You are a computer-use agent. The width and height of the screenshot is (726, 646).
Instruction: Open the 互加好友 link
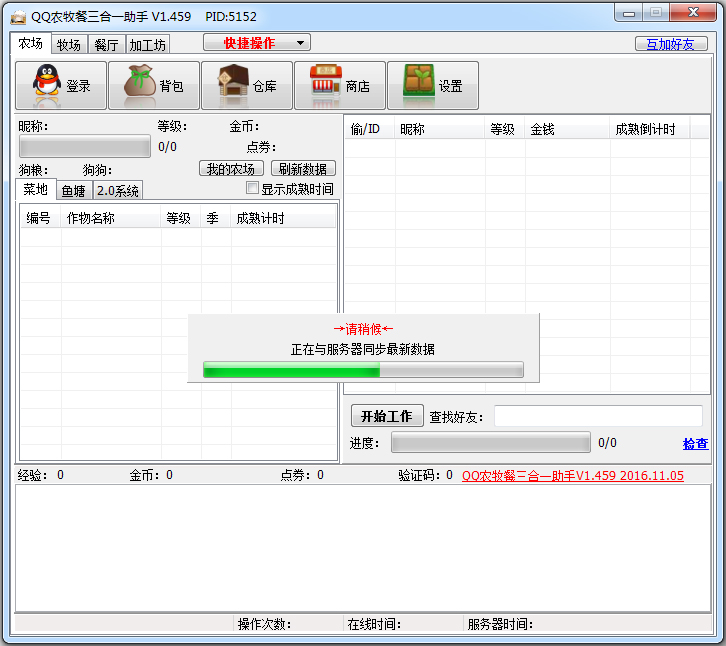click(x=670, y=44)
